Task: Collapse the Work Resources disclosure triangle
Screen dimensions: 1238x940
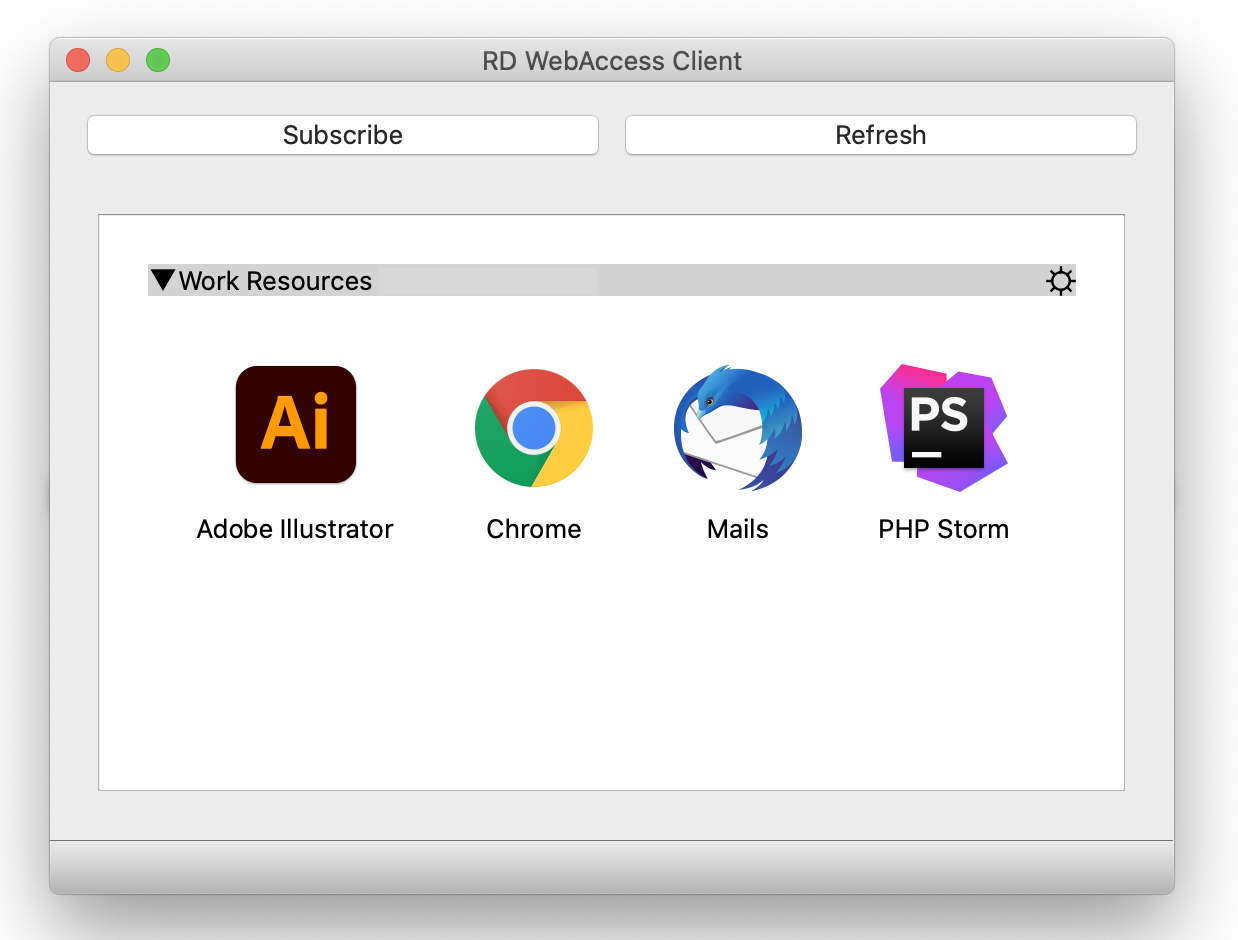Action: 163,280
